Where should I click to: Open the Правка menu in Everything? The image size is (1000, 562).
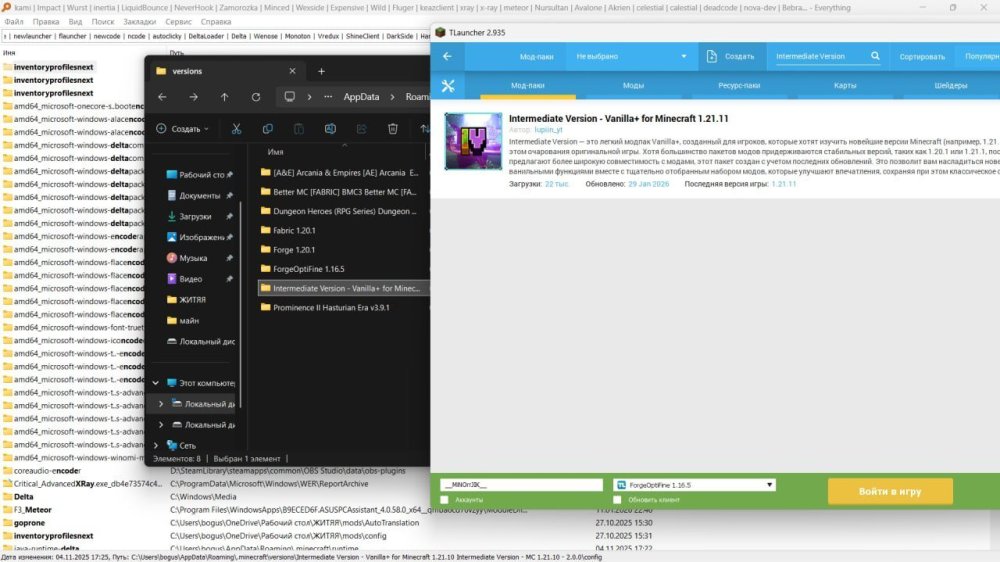point(46,22)
